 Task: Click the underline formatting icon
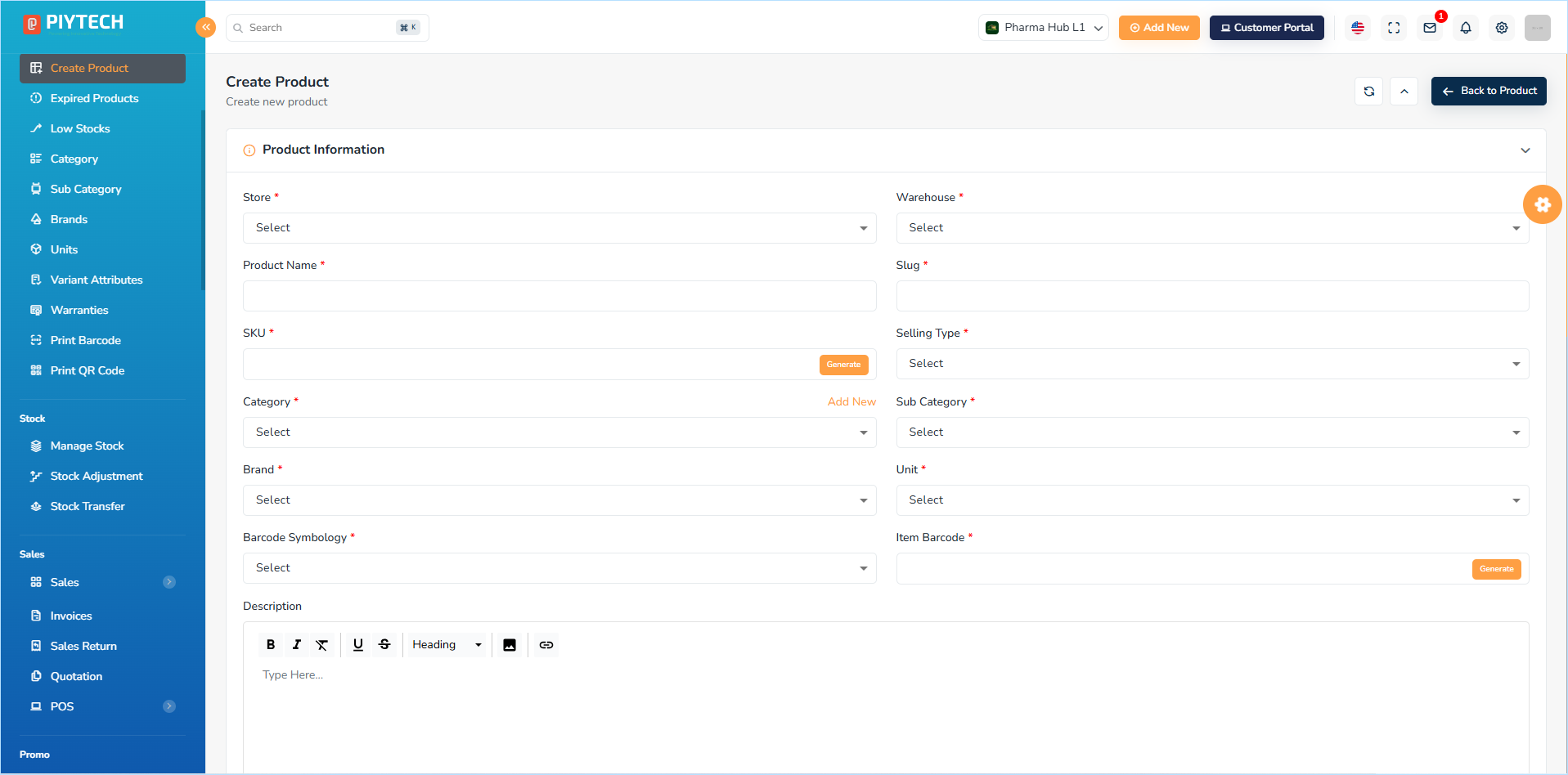point(358,645)
